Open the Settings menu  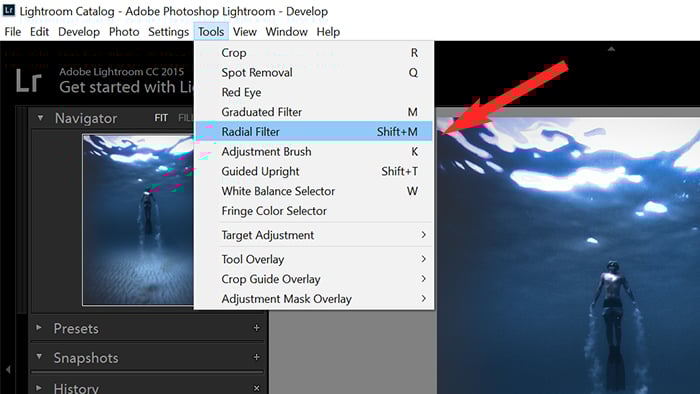click(x=168, y=32)
